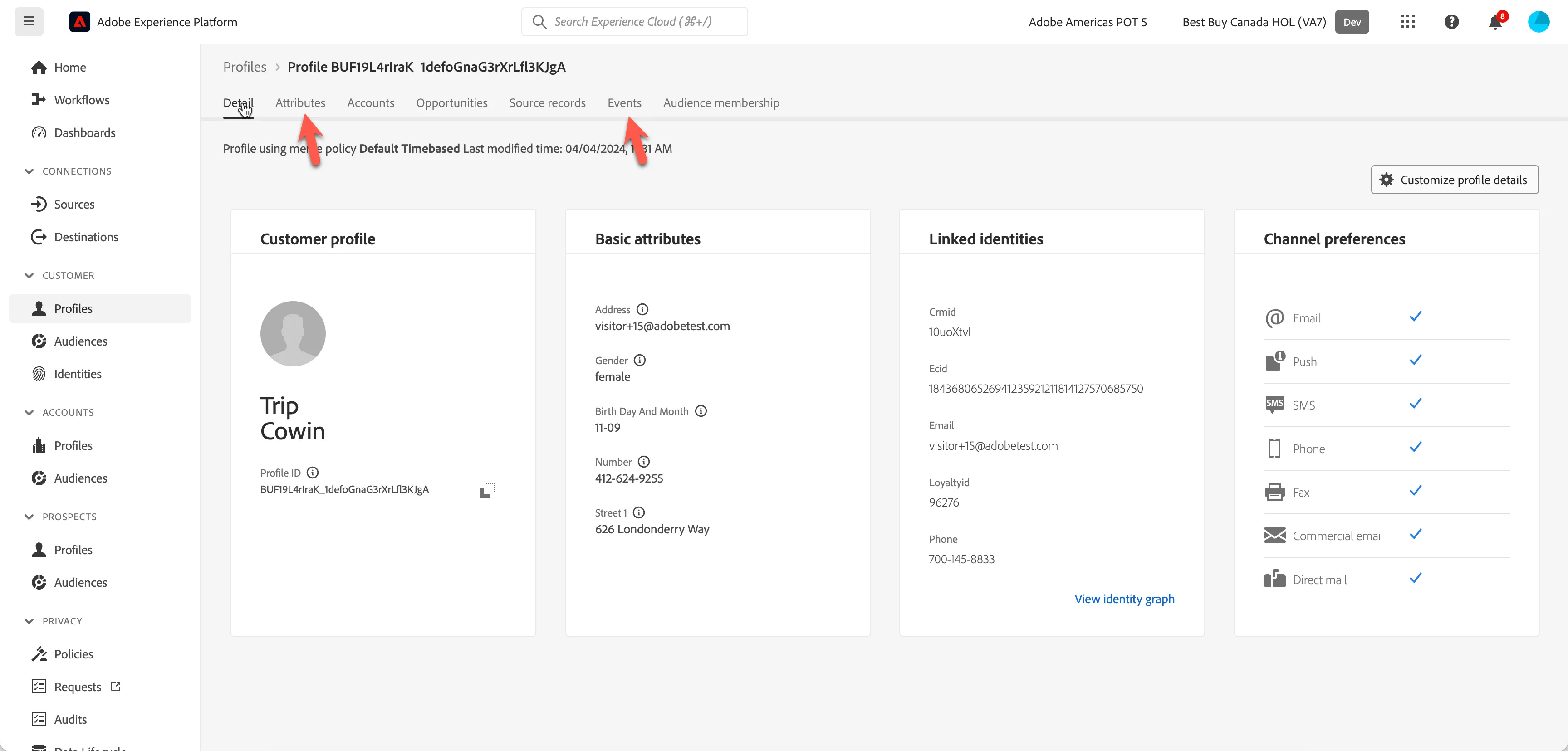The image size is (1568, 751).
Task: Open the Source records tab
Action: [x=547, y=103]
